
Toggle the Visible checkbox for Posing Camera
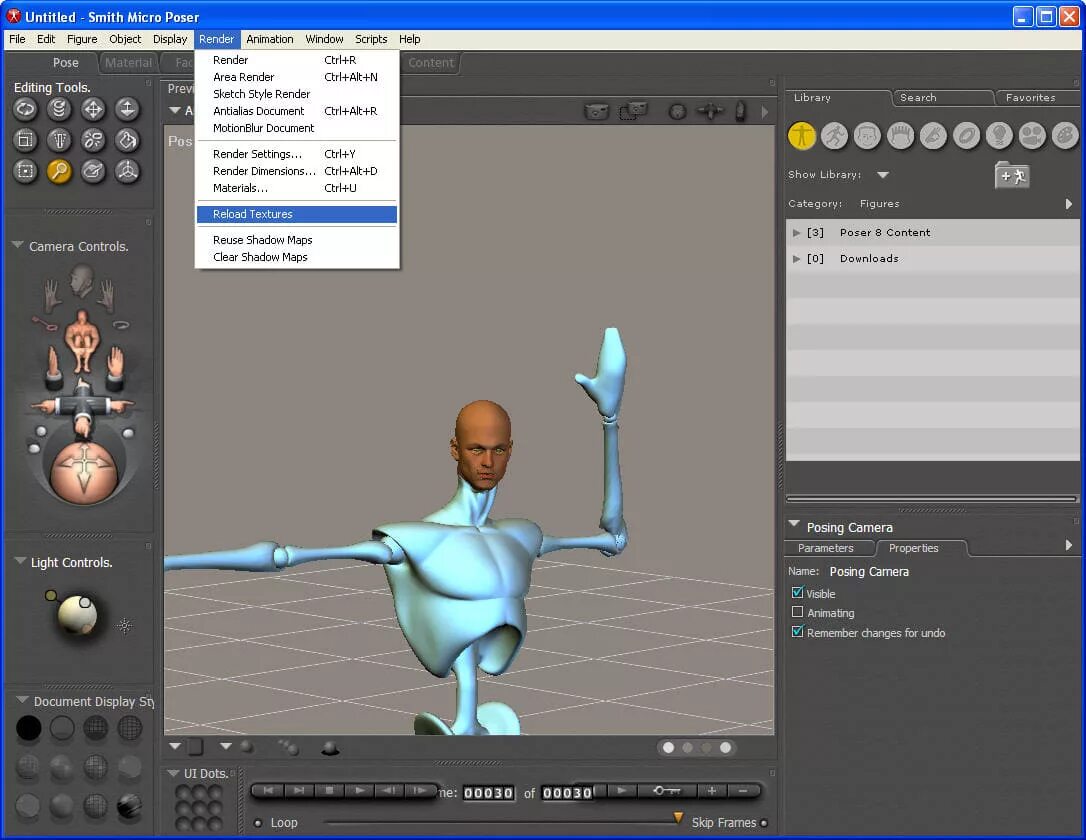click(798, 593)
